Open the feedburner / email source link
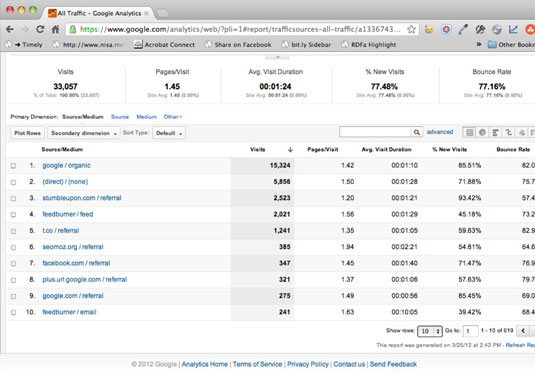 (x=69, y=312)
